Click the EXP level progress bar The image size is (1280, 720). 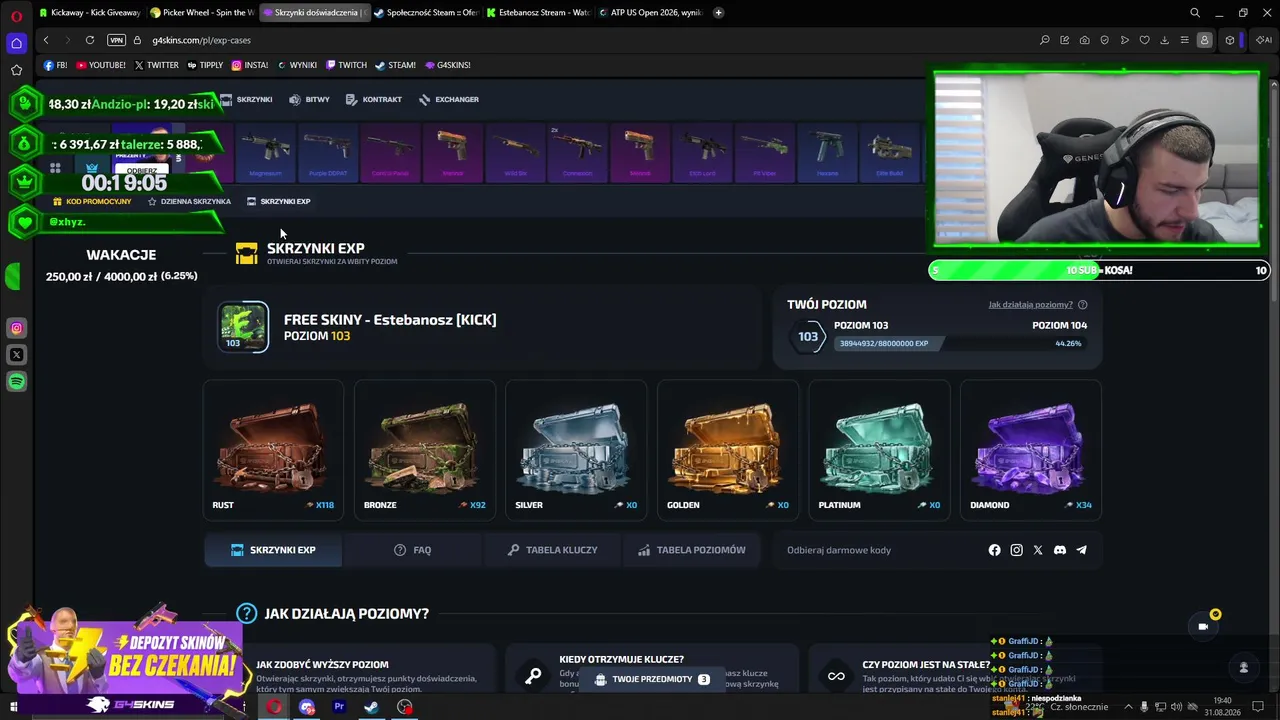(x=959, y=343)
